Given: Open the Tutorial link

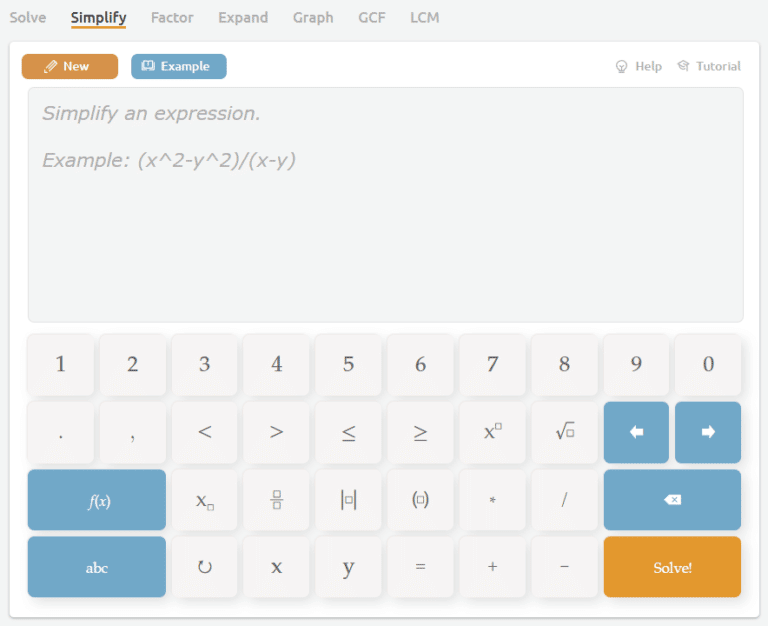Looking at the screenshot, I should click(x=709, y=66).
